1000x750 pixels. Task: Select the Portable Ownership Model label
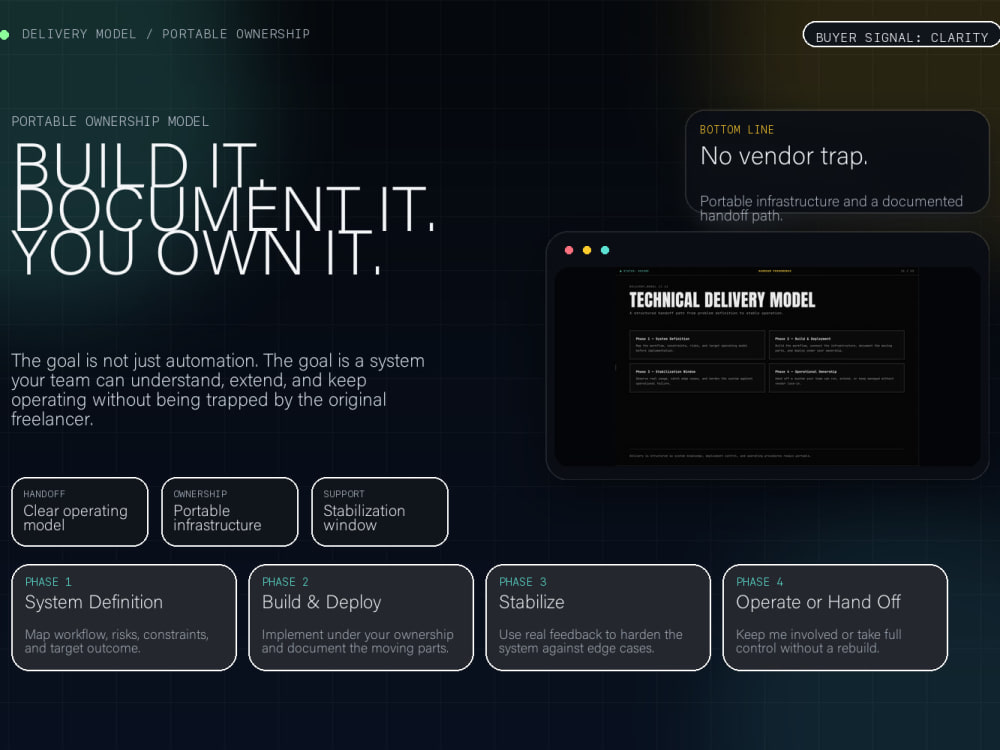(x=110, y=121)
